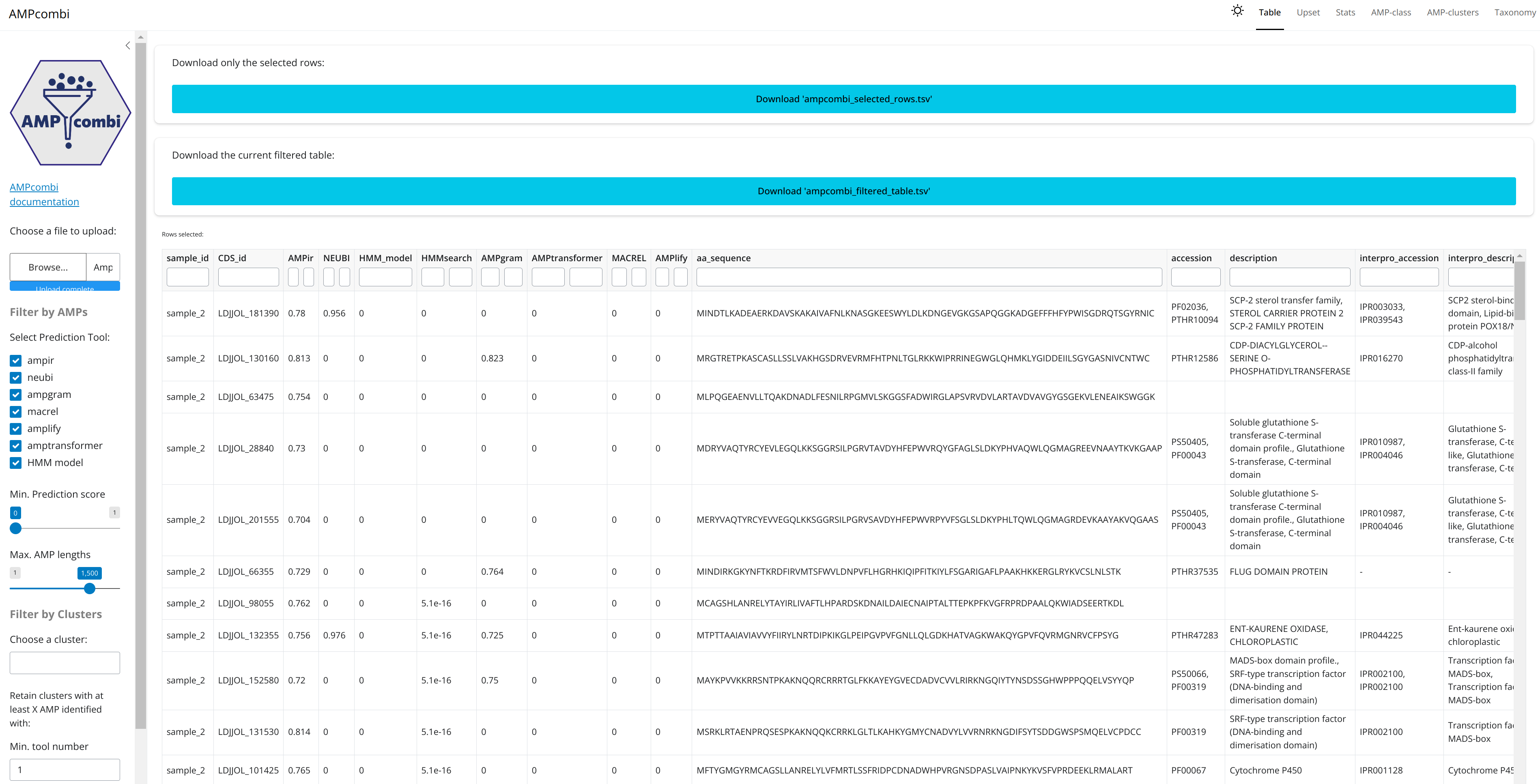Disable the amptransformer checkbox
The width and height of the screenshot is (1540, 784).
[16, 446]
